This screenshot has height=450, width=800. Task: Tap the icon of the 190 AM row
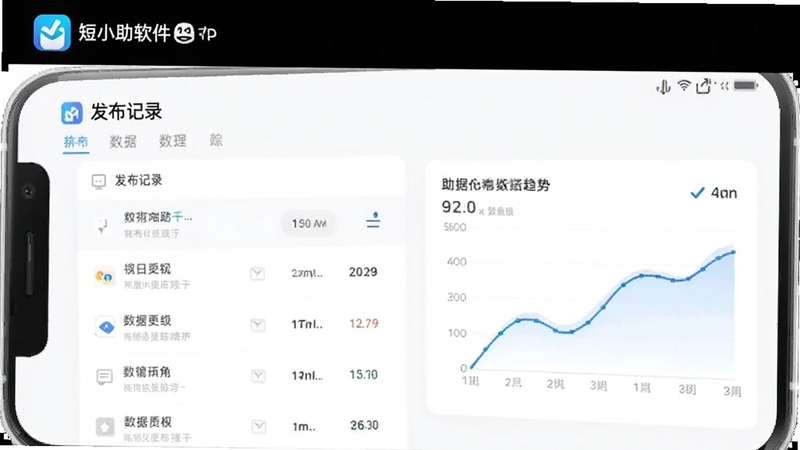pos(103,225)
